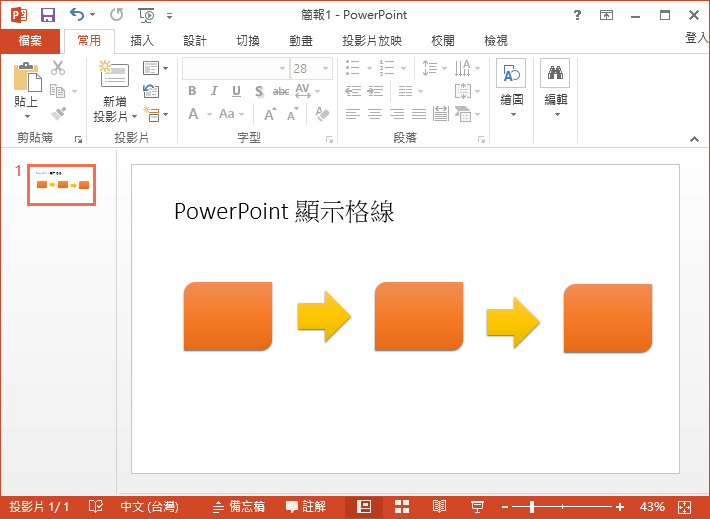Toggle Align Right paragraph

pos(397,114)
